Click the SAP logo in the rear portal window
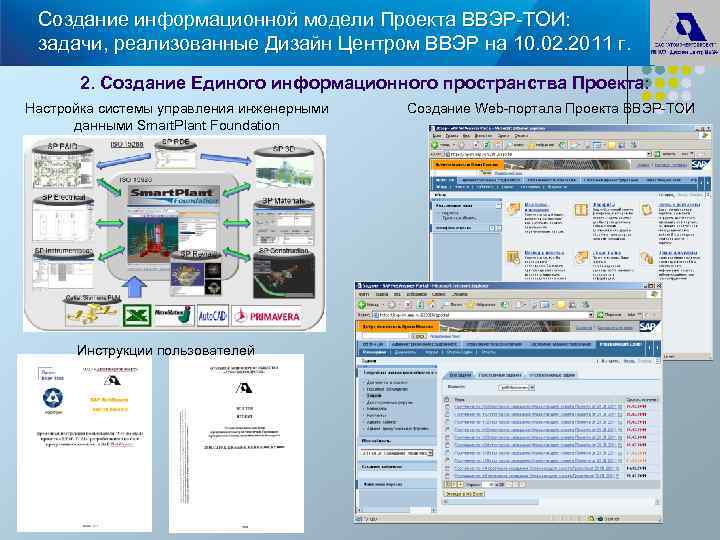This screenshot has width=720, height=540. [x=701, y=163]
